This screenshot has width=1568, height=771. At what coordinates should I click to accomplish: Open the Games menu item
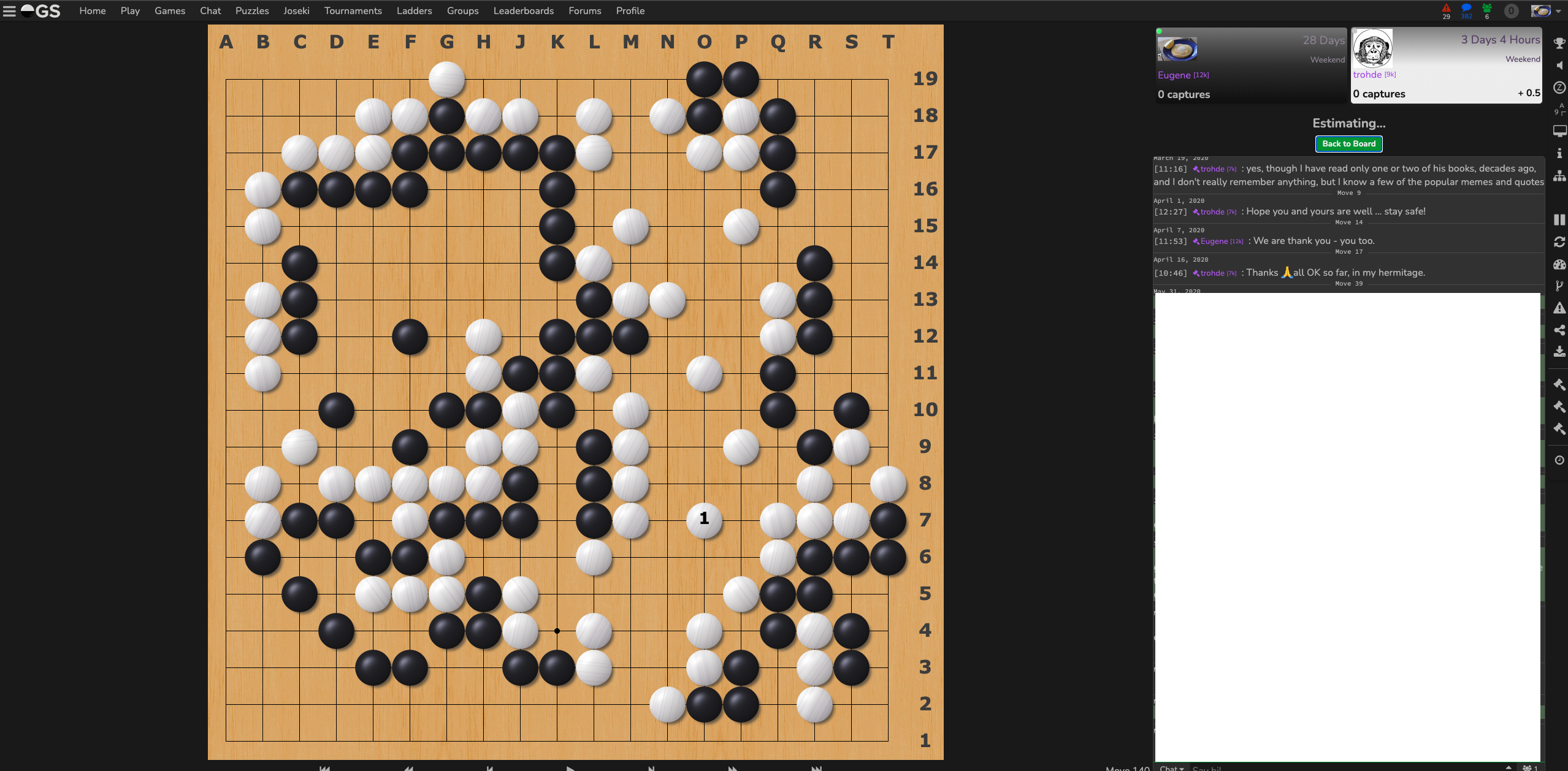(x=170, y=10)
